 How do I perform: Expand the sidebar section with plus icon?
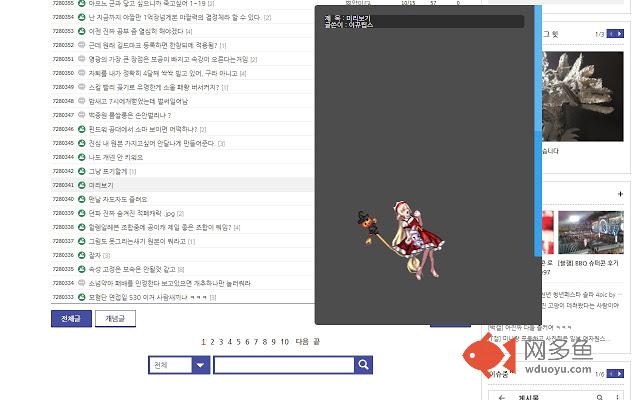pyautogui.click(x=619, y=192)
